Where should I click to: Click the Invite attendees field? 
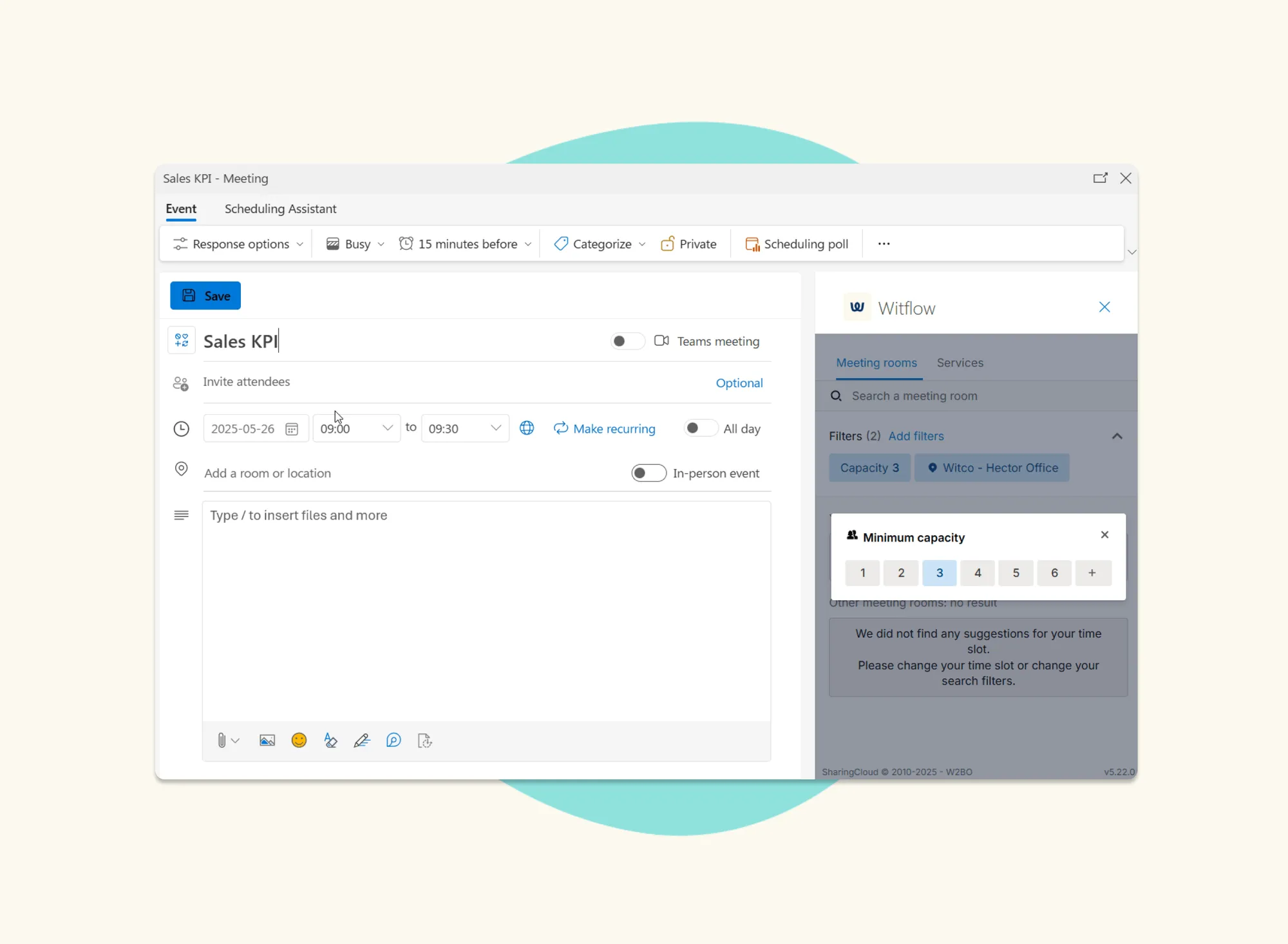[451, 382]
